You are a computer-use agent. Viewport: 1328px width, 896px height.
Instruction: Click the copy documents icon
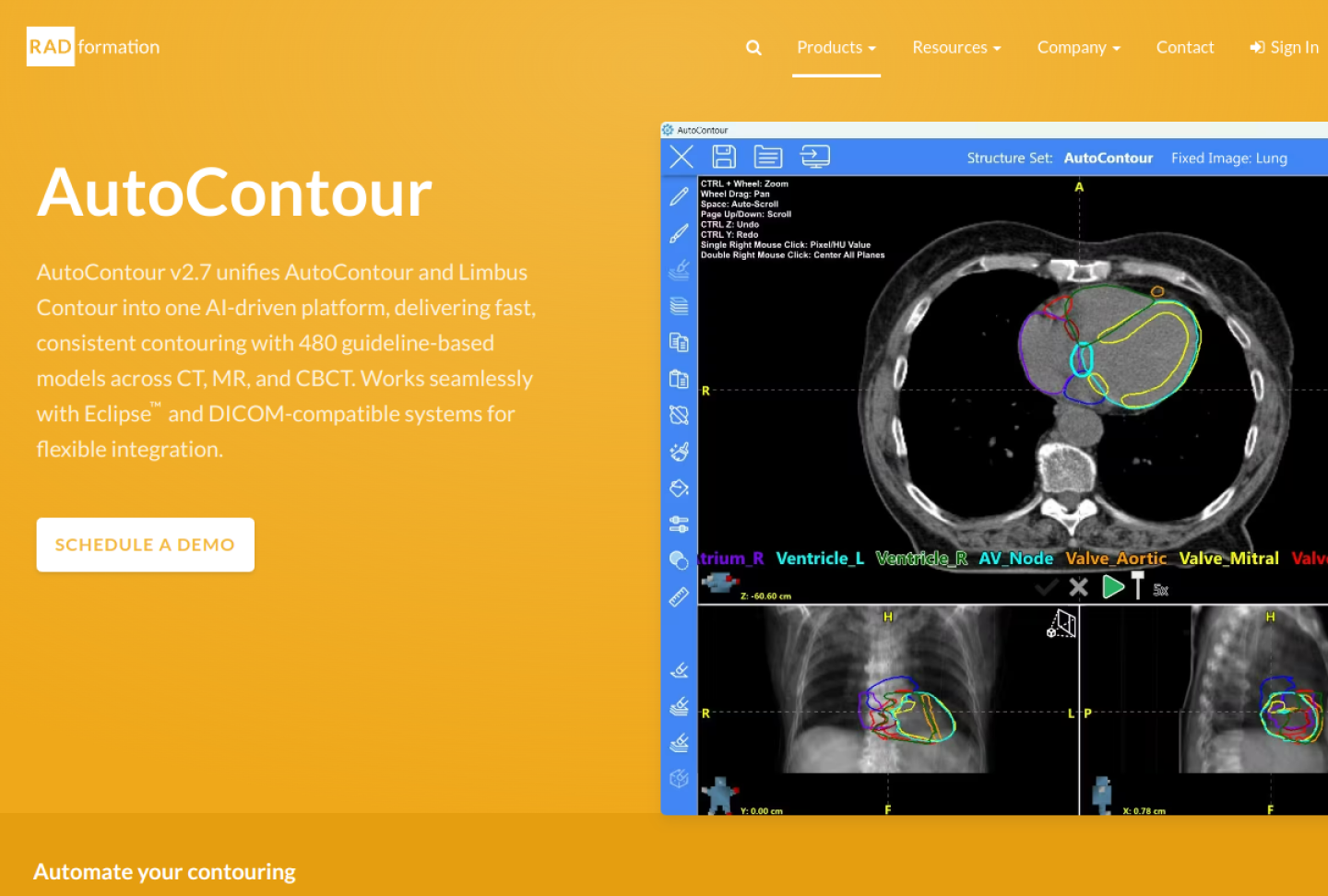679,342
